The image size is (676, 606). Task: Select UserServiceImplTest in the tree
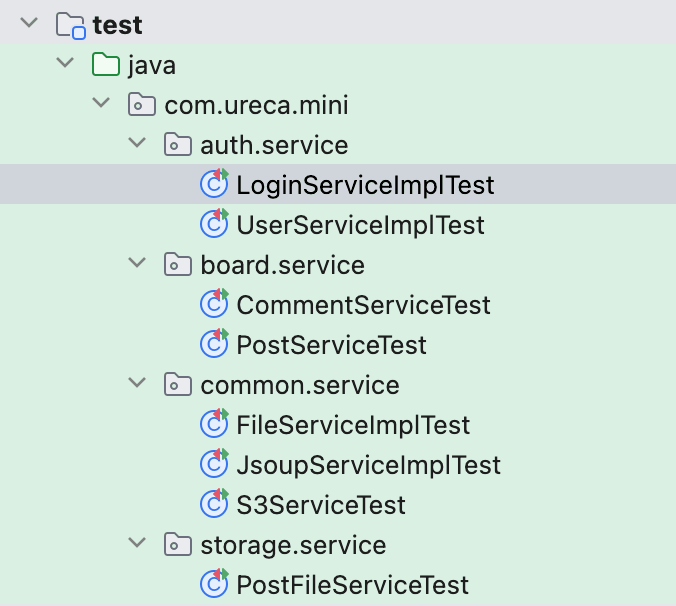tap(360, 225)
